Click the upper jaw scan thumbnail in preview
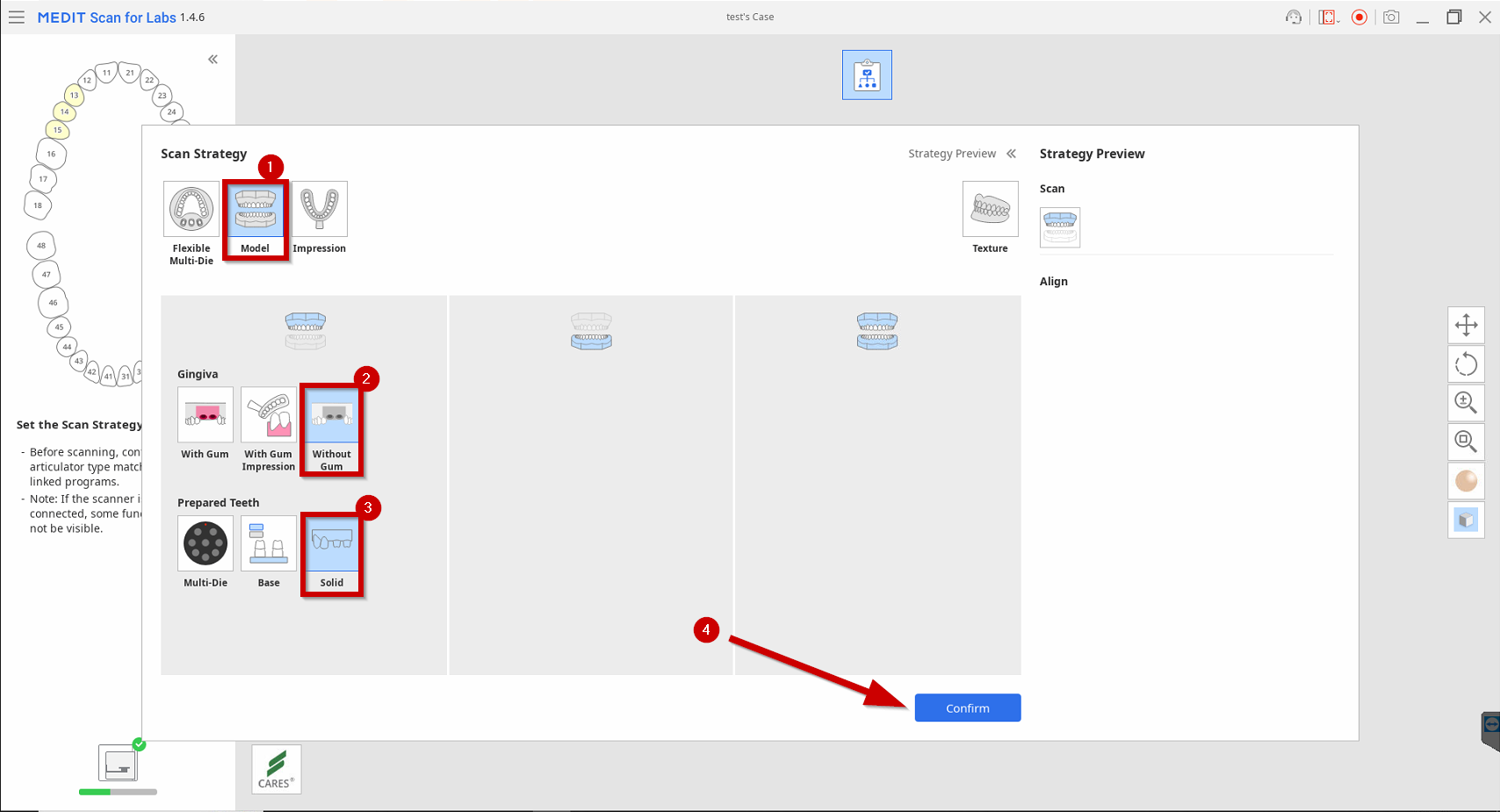 1060,227
